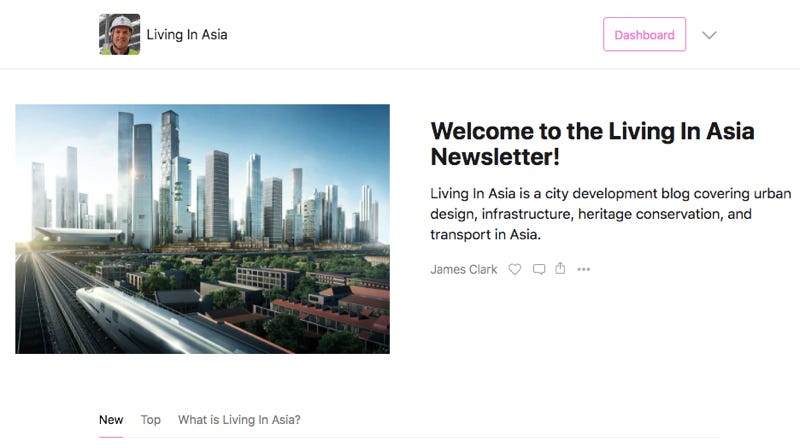
Task: Click the skyscrapers in the featured image
Action: (x=204, y=184)
